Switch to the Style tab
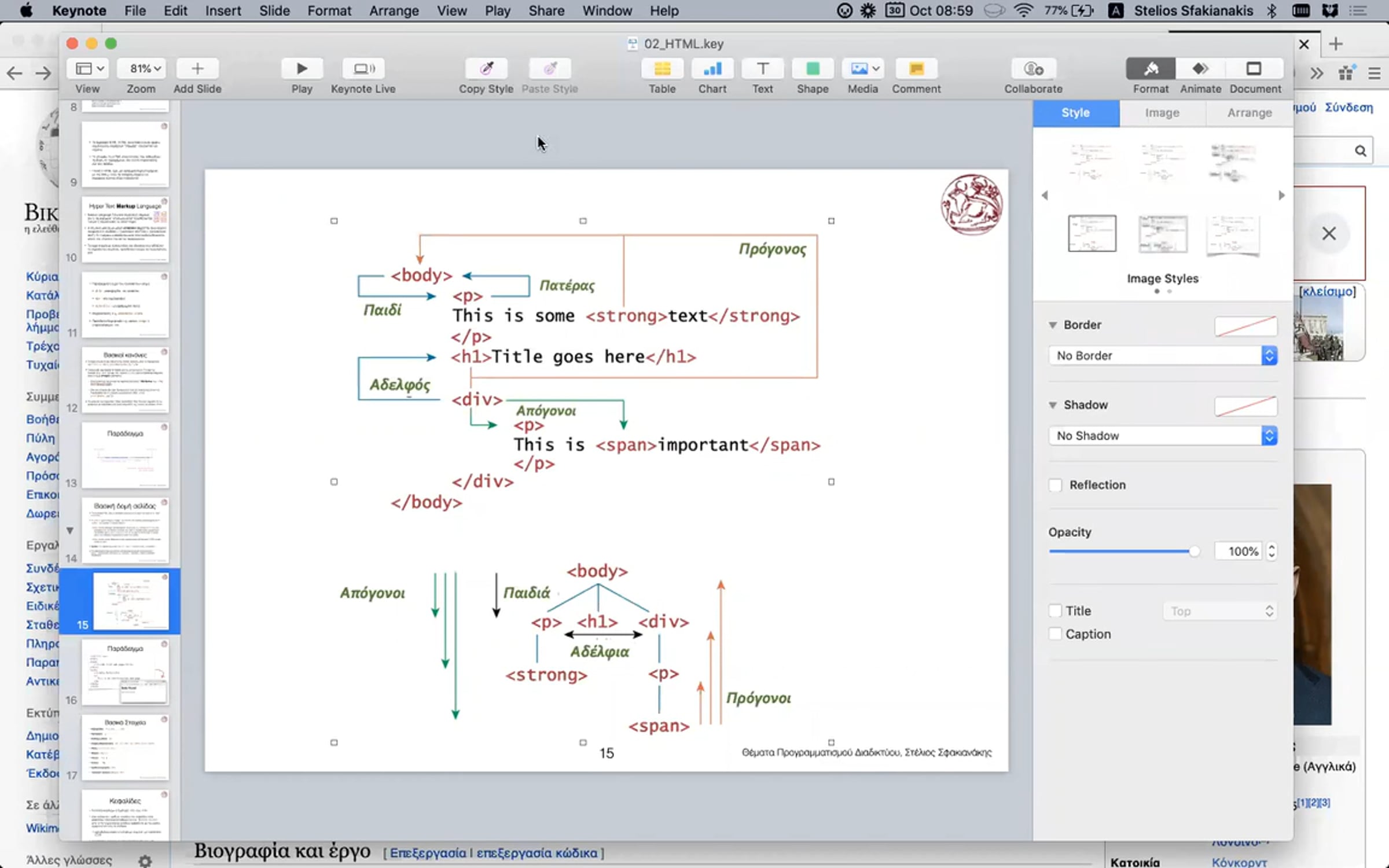This screenshot has width=1389, height=868. (1076, 113)
